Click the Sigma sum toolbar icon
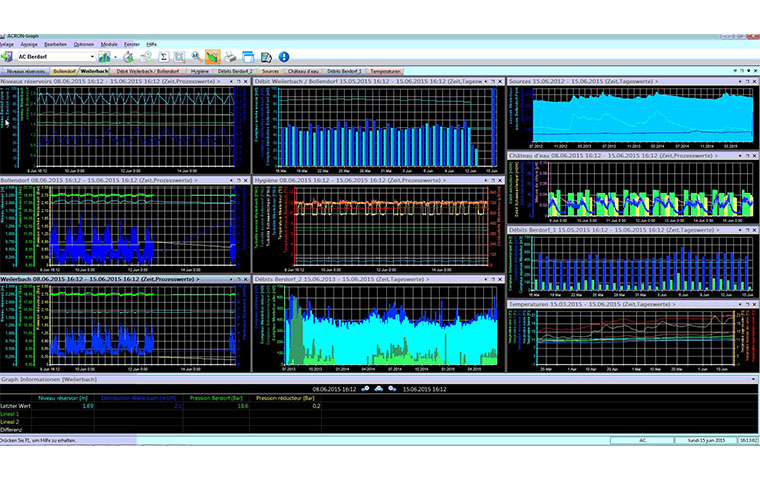Viewport: 760px width, 480px height. tap(163, 57)
